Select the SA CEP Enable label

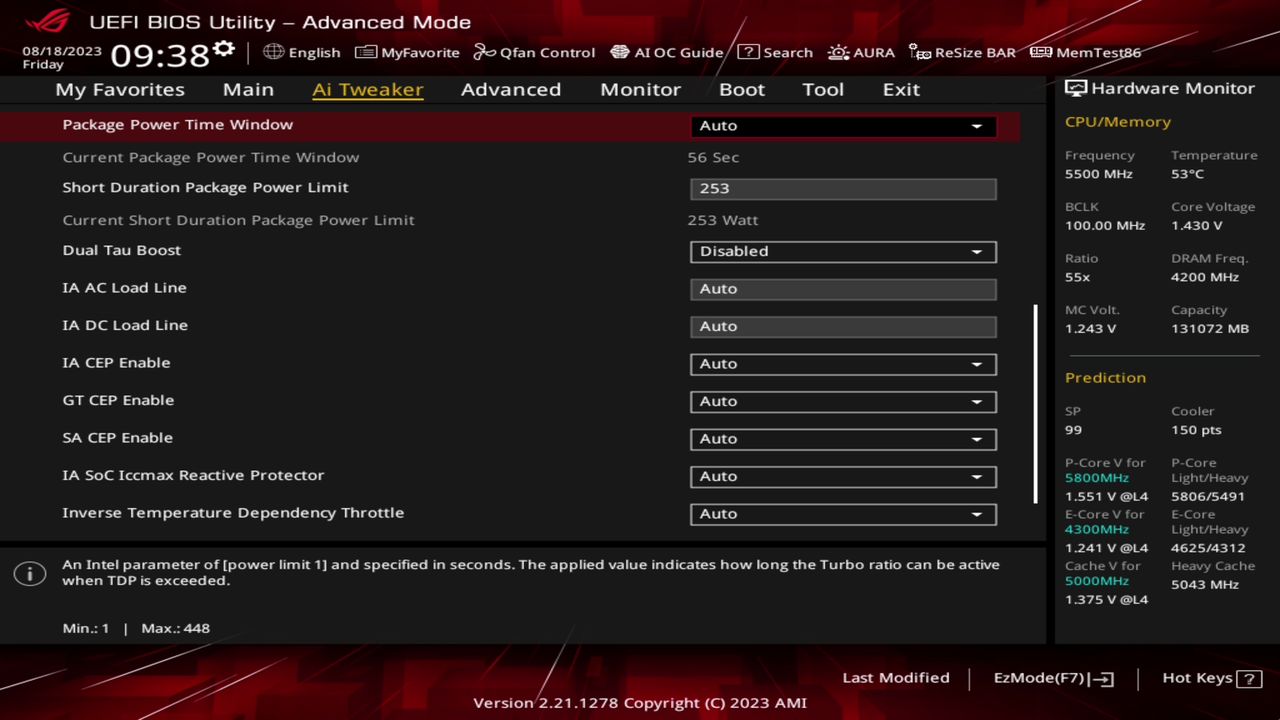117,438
